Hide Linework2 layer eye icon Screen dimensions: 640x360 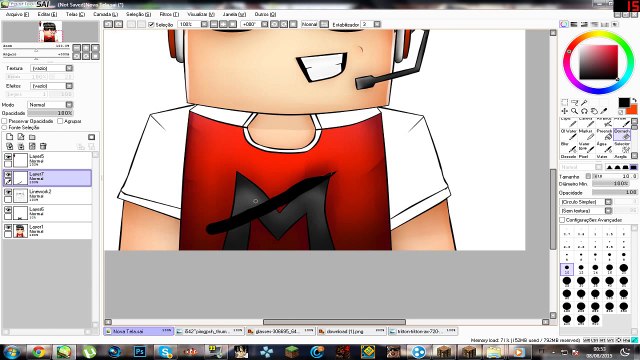(8, 192)
